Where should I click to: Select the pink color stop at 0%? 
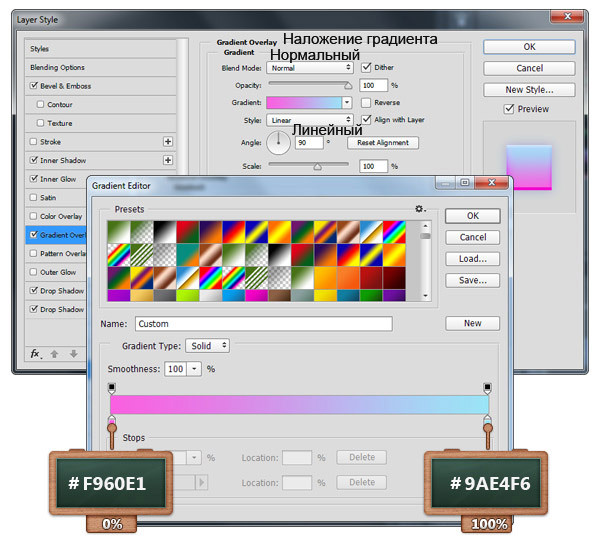click(111, 420)
